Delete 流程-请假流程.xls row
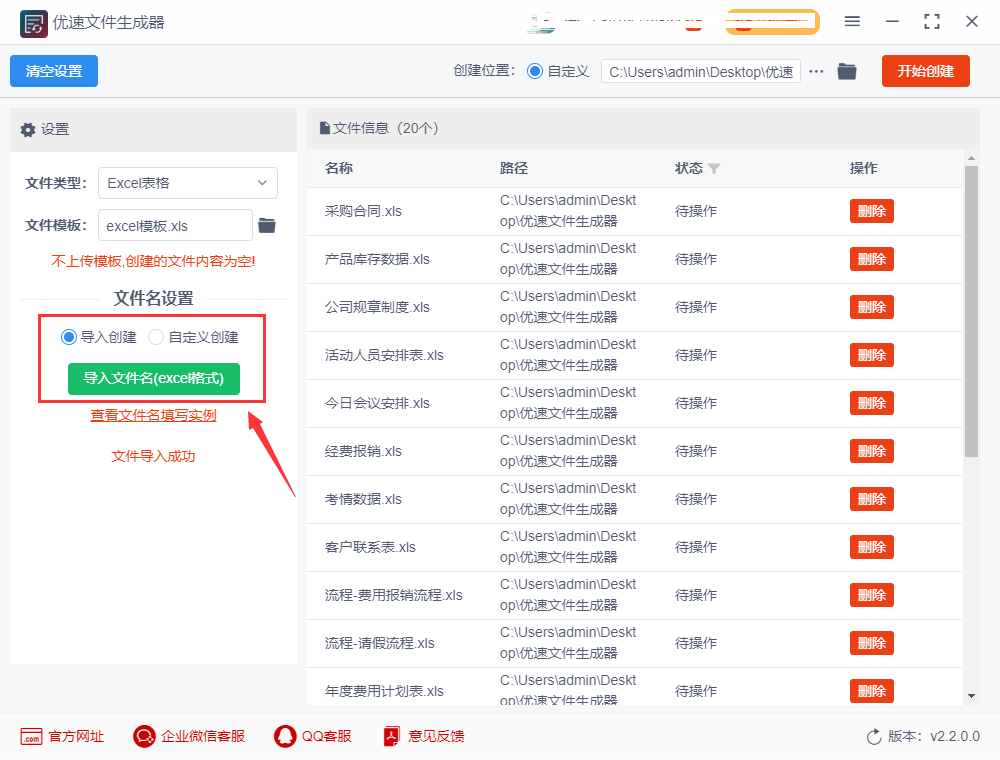Screen dimensions: 1000x760 (871, 643)
